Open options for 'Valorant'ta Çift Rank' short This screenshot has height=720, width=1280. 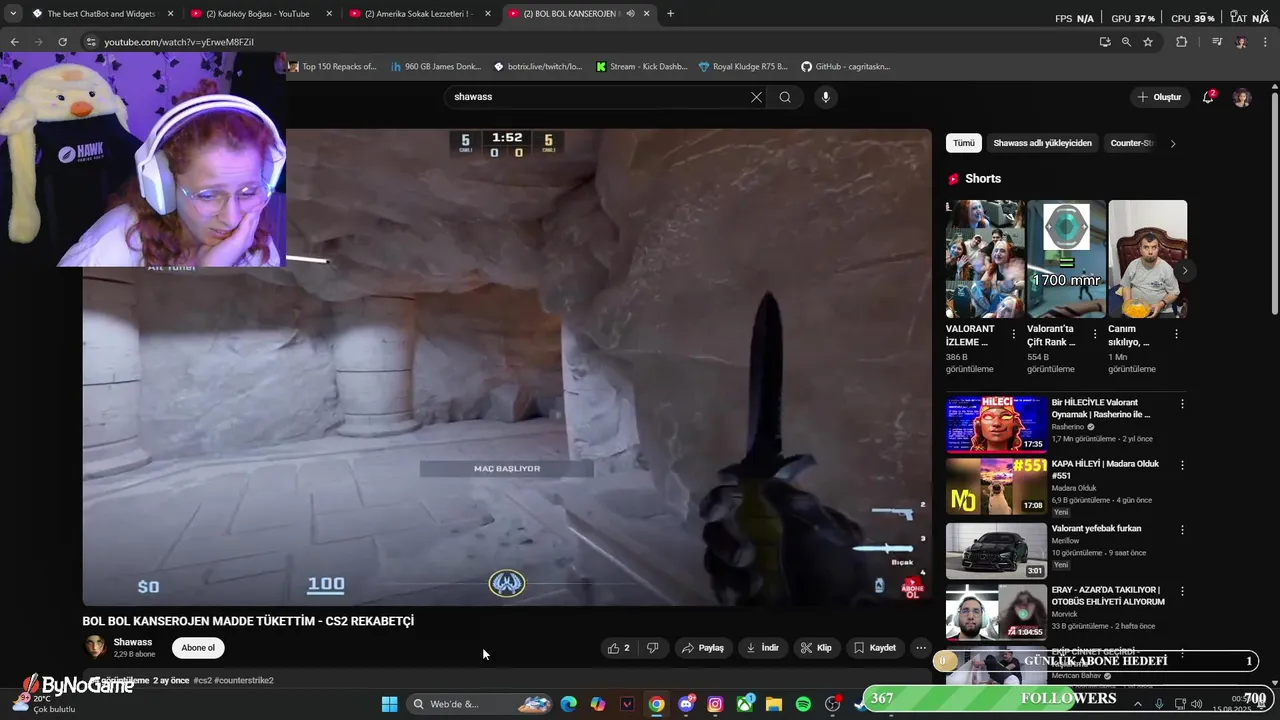tap(1095, 334)
